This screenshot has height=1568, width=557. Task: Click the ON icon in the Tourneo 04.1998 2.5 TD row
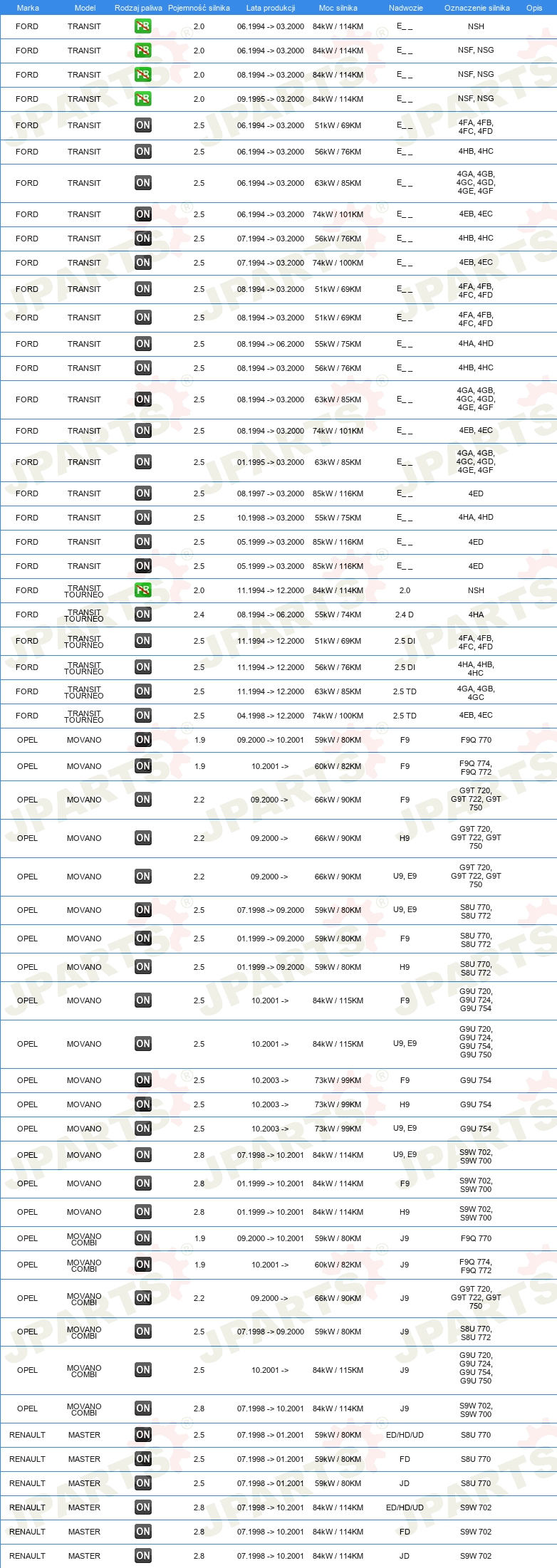[143, 716]
